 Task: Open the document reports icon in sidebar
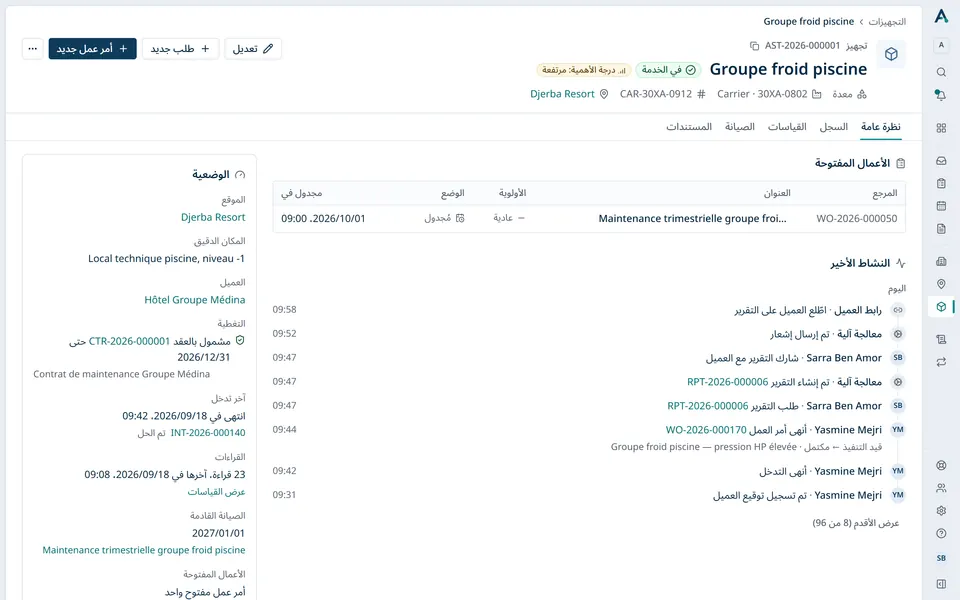[x=941, y=228]
